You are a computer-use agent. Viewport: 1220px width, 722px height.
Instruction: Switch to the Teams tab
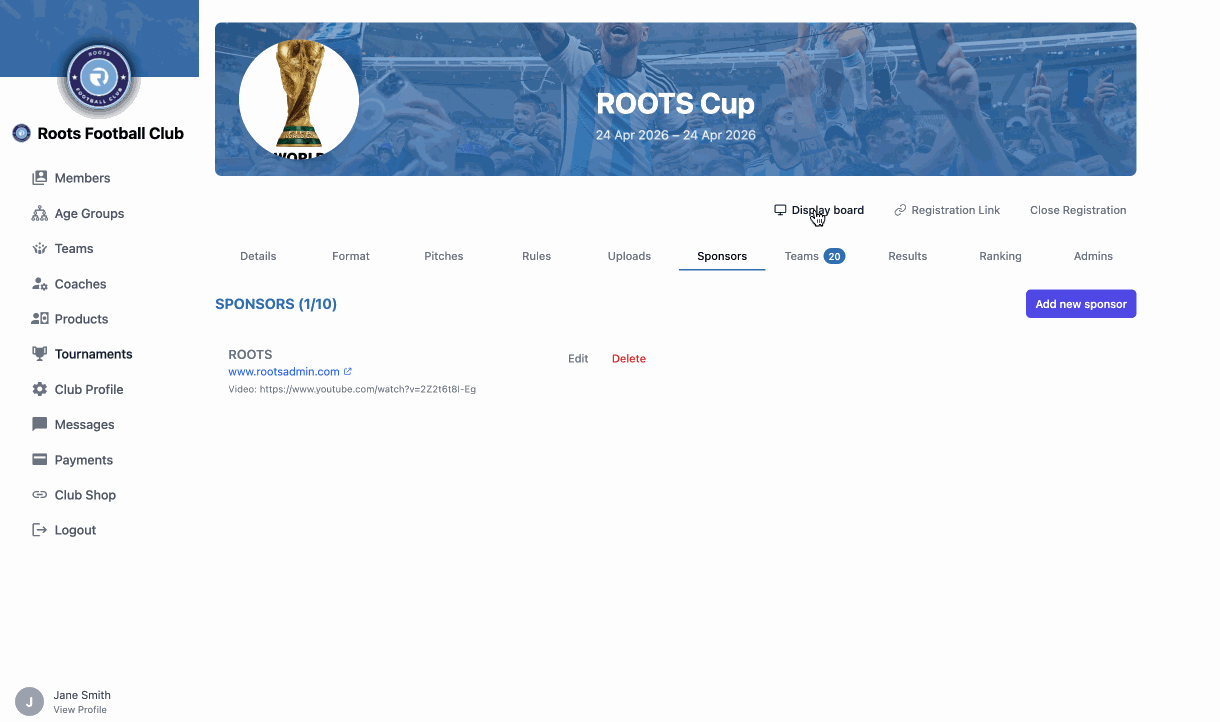click(814, 256)
